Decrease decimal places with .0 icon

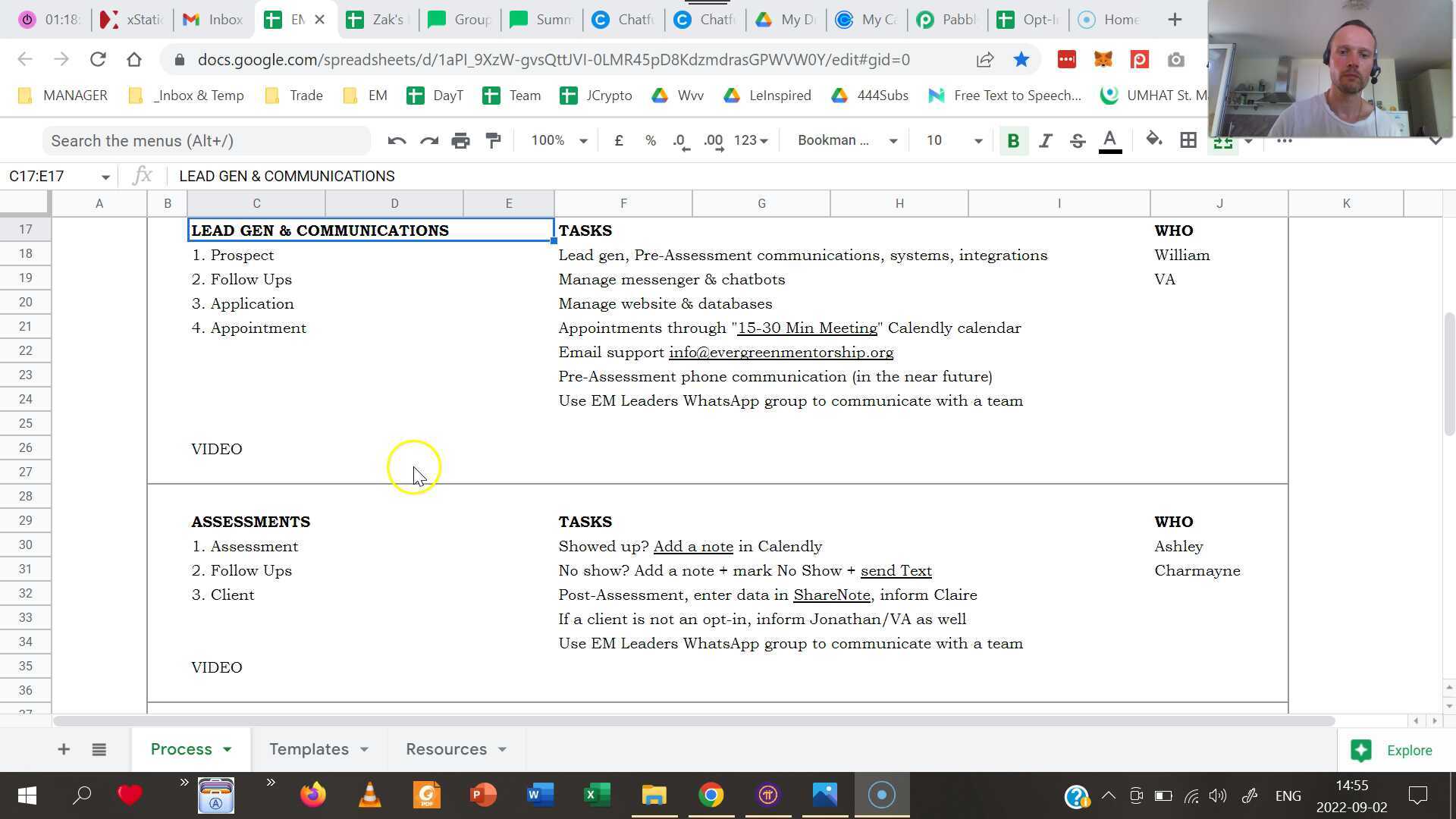point(679,140)
